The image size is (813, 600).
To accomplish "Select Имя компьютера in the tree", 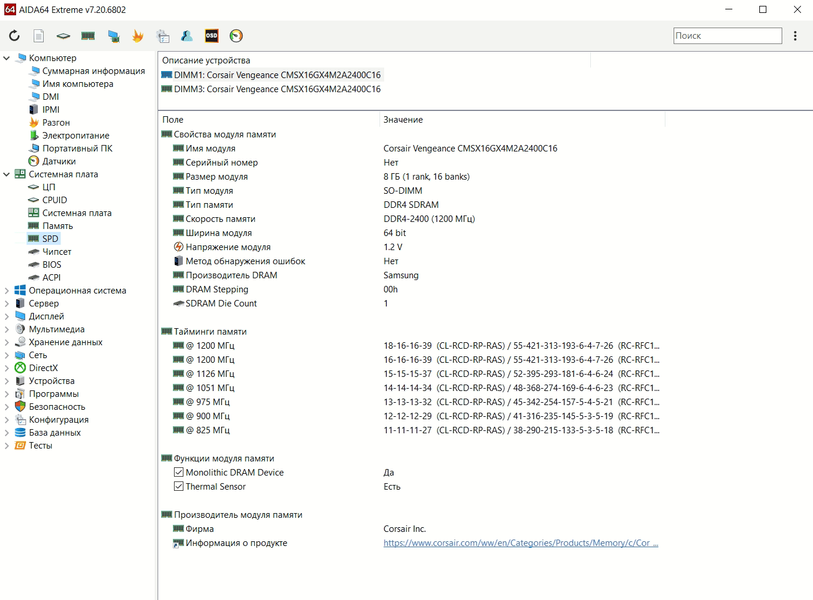I will click(x=78, y=84).
